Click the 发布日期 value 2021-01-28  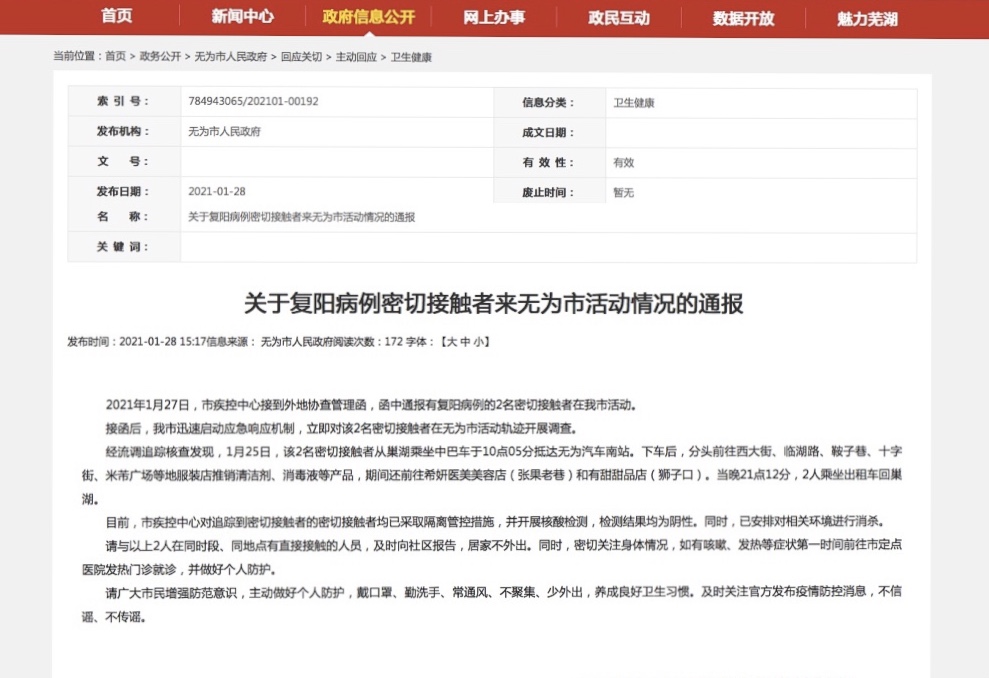216,191
